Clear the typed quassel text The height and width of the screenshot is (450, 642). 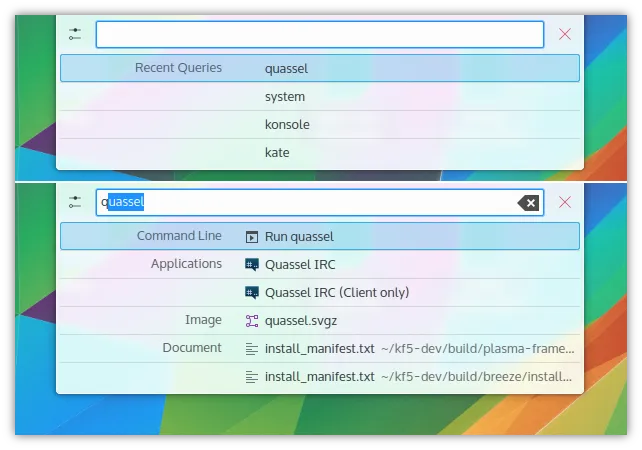click(x=528, y=203)
